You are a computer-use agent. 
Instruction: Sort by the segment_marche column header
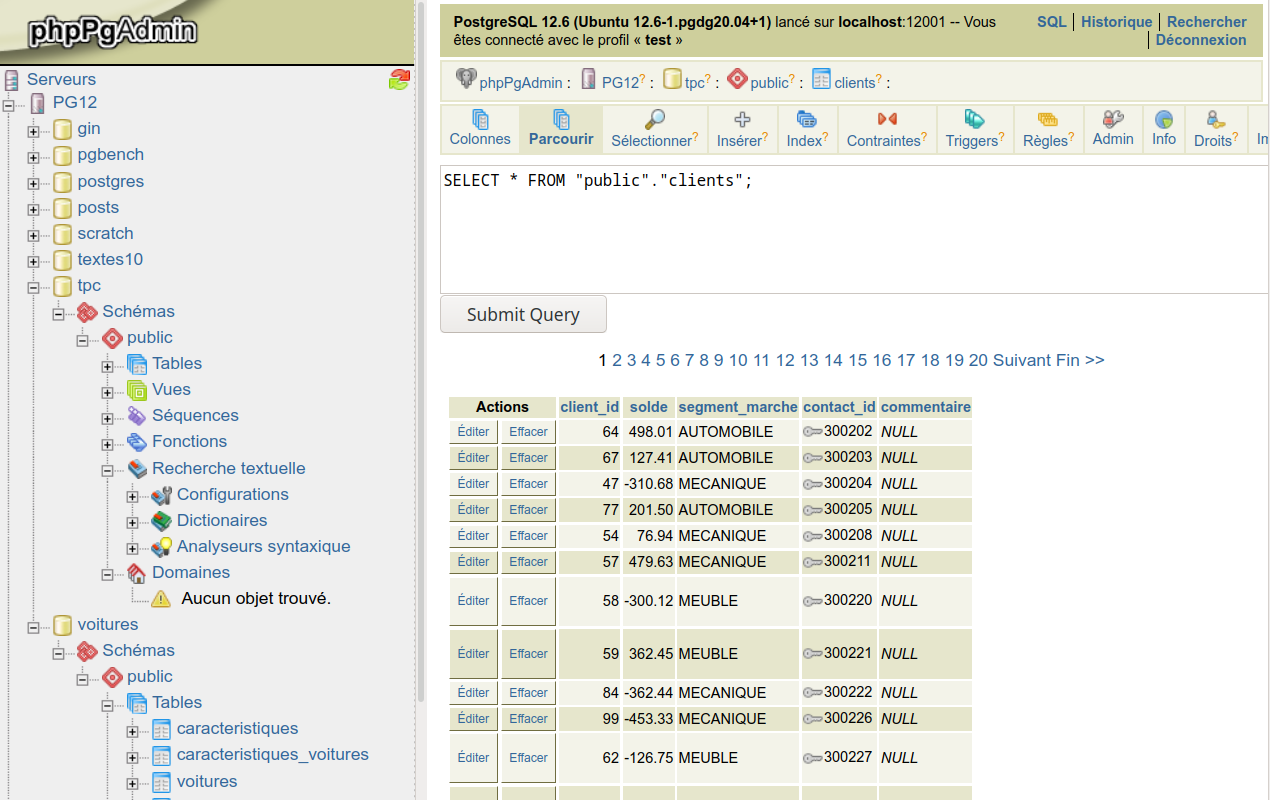click(738, 407)
